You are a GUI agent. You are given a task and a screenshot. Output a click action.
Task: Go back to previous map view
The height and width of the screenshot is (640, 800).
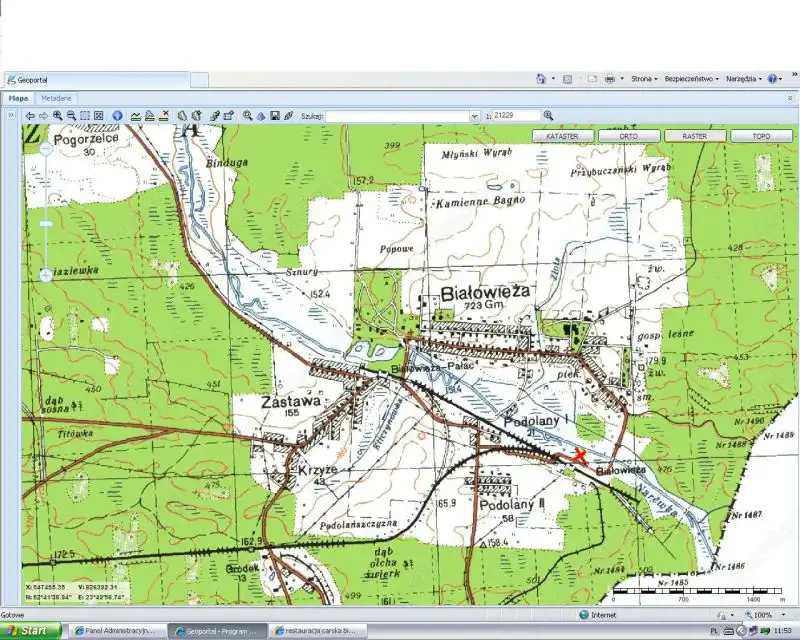pyautogui.click(x=30, y=116)
